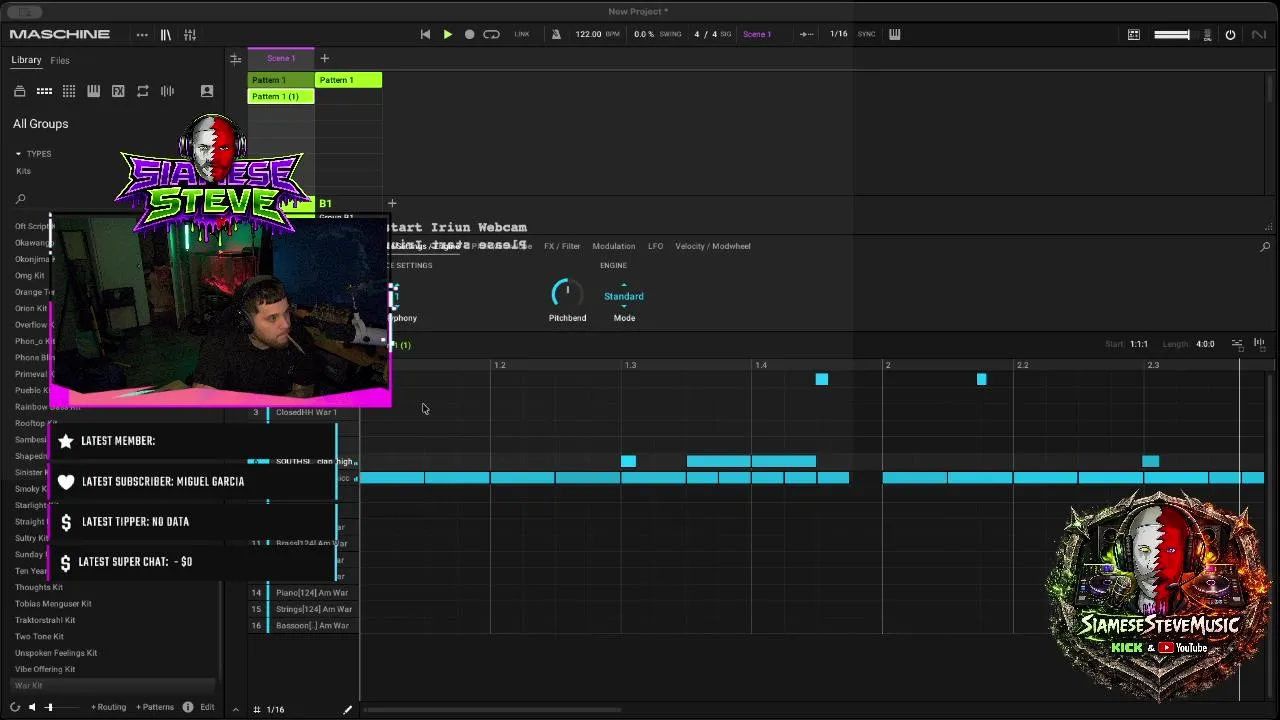This screenshot has width=1280, height=720.
Task: Add a new scene with plus button
Action: [x=324, y=58]
